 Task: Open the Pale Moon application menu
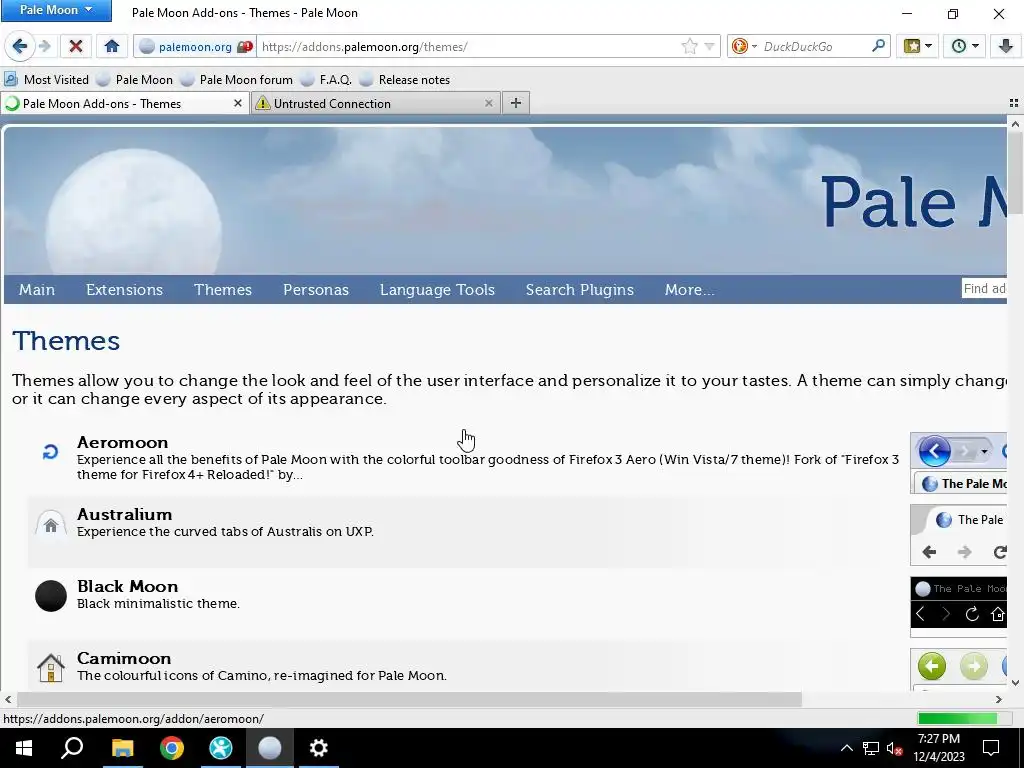tap(56, 10)
